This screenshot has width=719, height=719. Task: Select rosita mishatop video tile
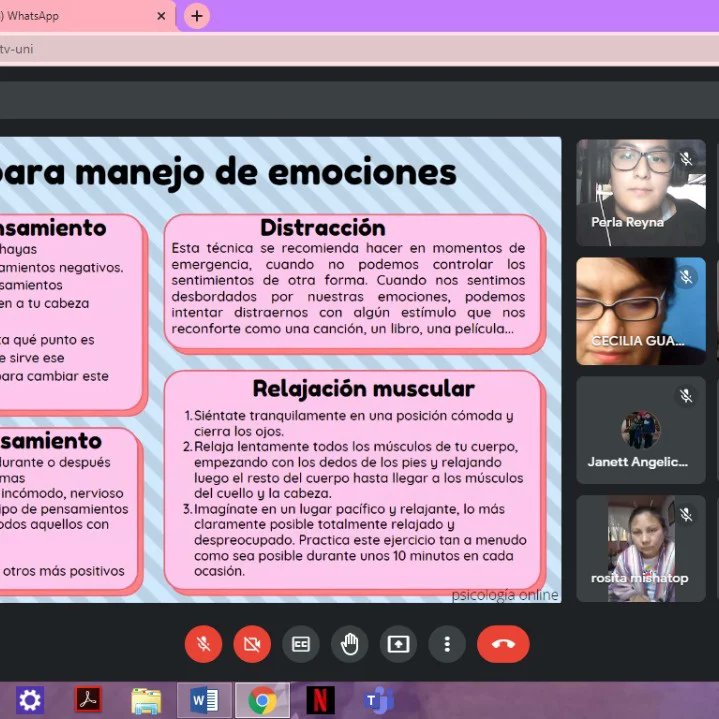point(641,548)
